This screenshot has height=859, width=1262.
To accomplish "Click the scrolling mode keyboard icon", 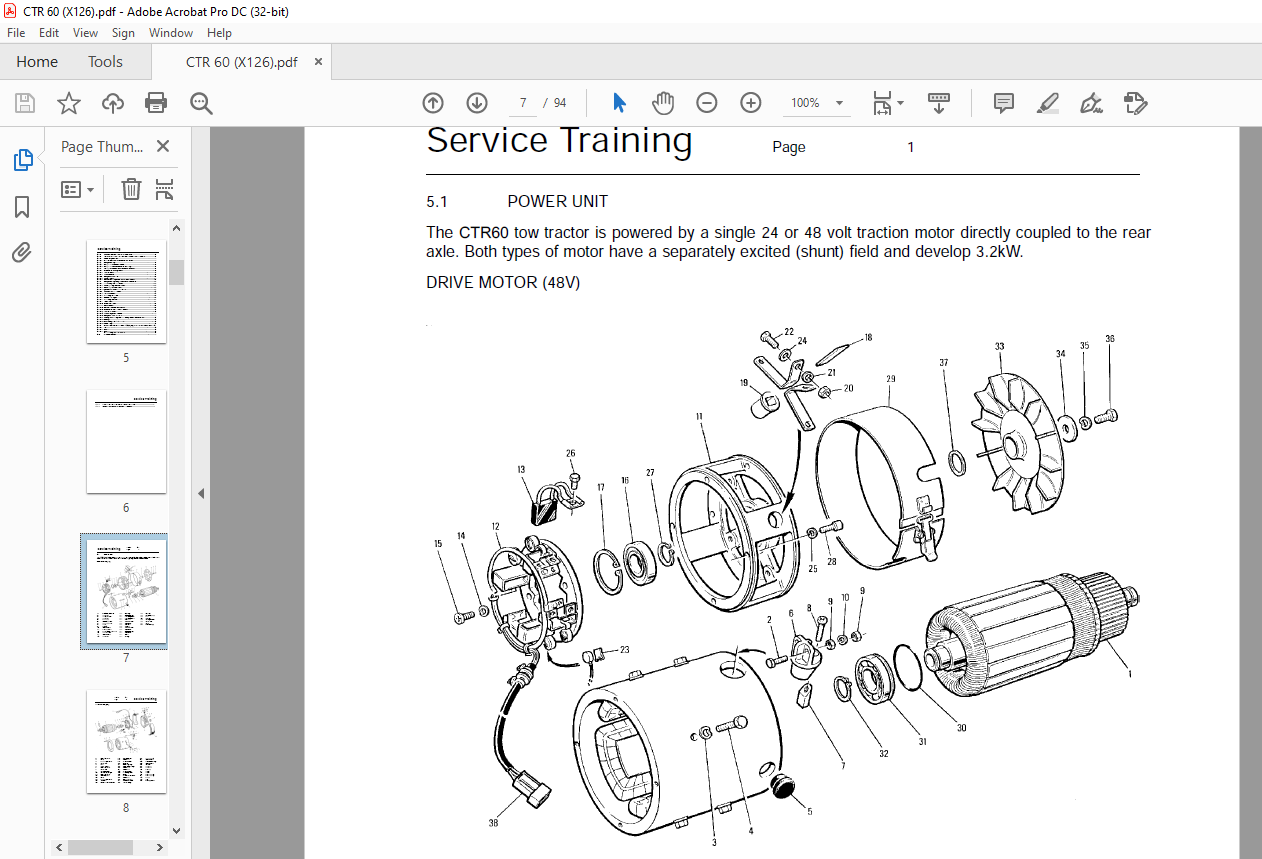I will click(939, 103).
